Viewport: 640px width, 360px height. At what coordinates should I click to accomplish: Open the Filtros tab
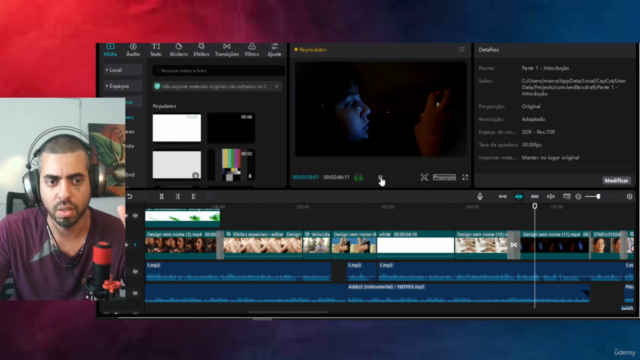(251, 50)
